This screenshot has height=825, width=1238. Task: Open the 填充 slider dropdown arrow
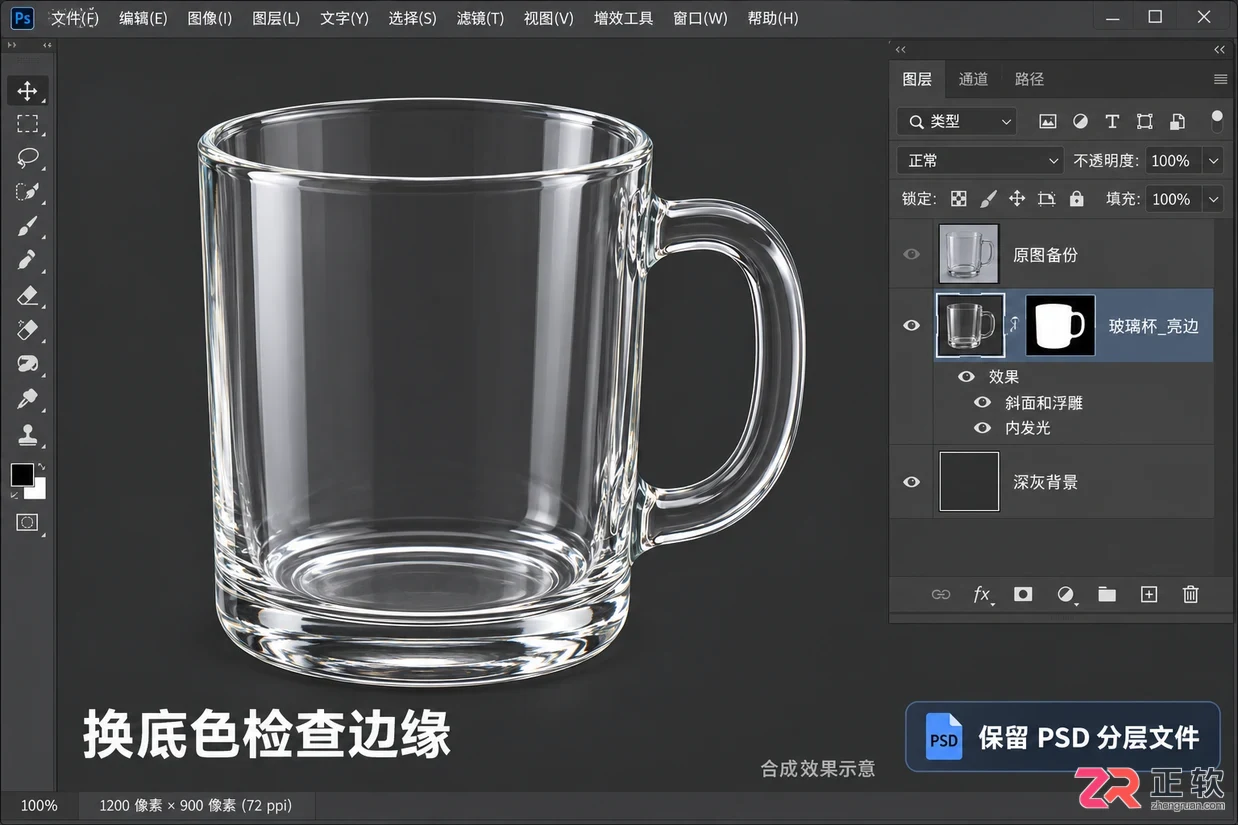tap(1213, 199)
